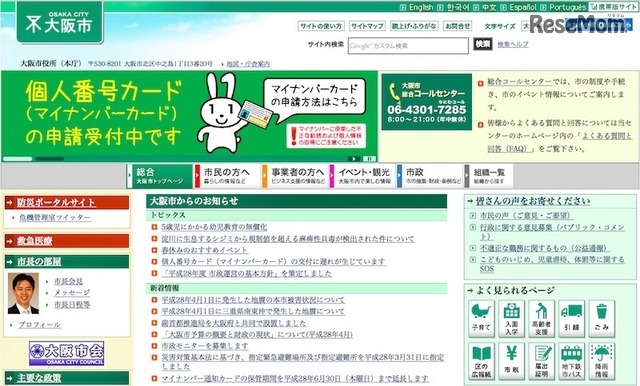This screenshot has width=640, height=386.
Task: Open the 大阪市予算の概要と財政の現状 link
Action: pyautogui.click(x=257, y=335)
